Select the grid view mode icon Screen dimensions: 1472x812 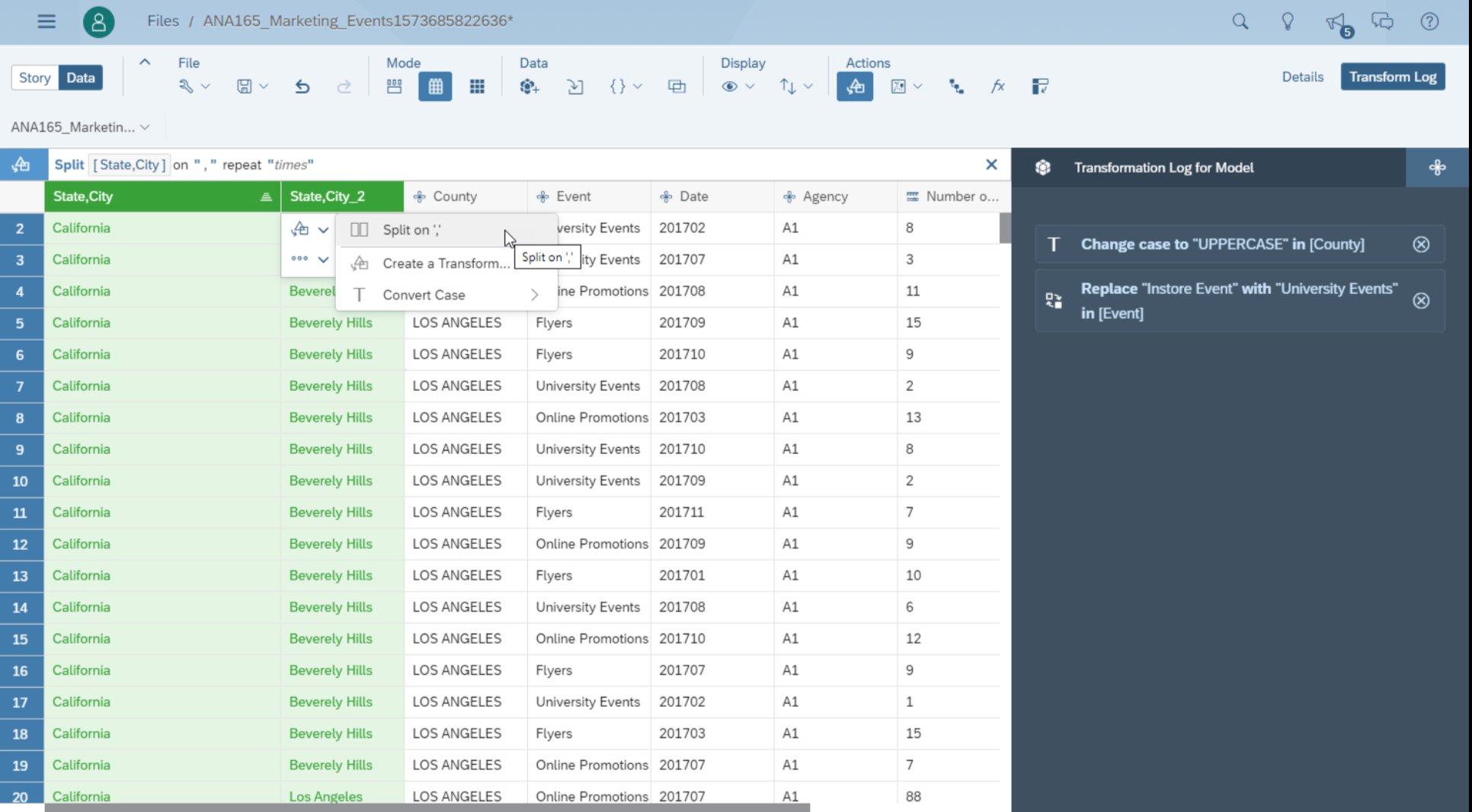click(435, 86)
